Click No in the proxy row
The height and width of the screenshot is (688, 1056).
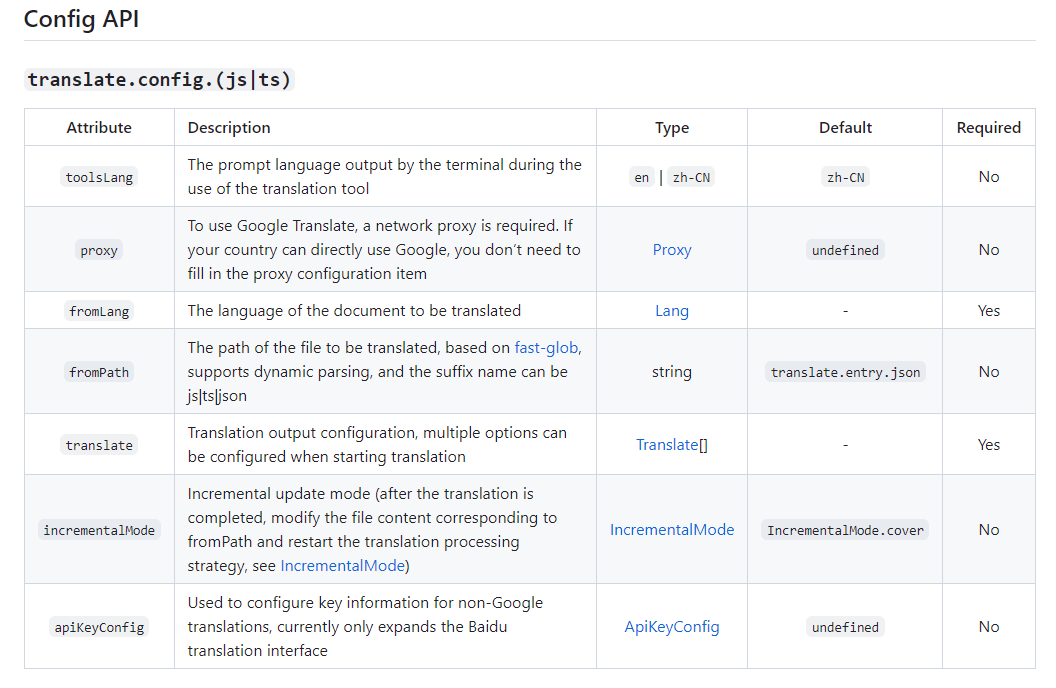click(x=989, y=250)
